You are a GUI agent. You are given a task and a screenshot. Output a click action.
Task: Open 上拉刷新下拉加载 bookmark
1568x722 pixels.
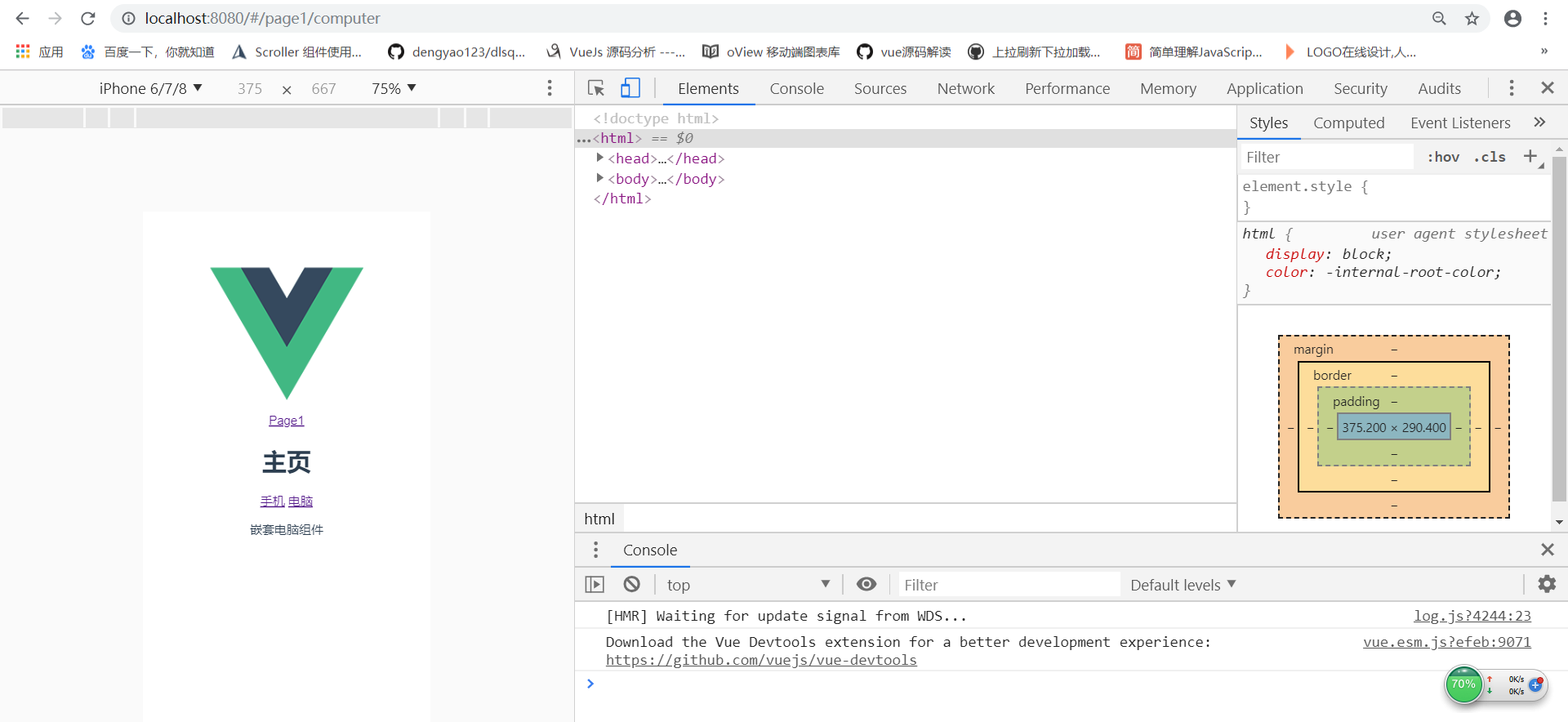[x=1035, y=51]
